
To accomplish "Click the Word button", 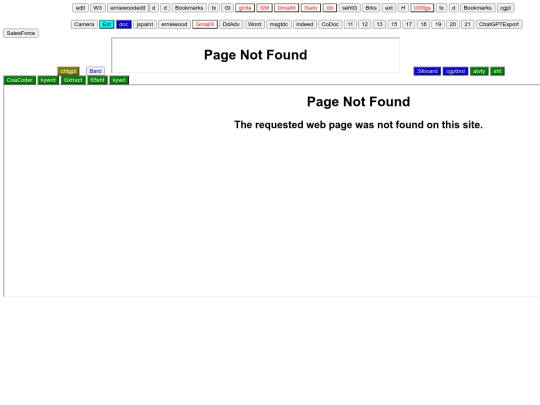I will coord(255,24).
